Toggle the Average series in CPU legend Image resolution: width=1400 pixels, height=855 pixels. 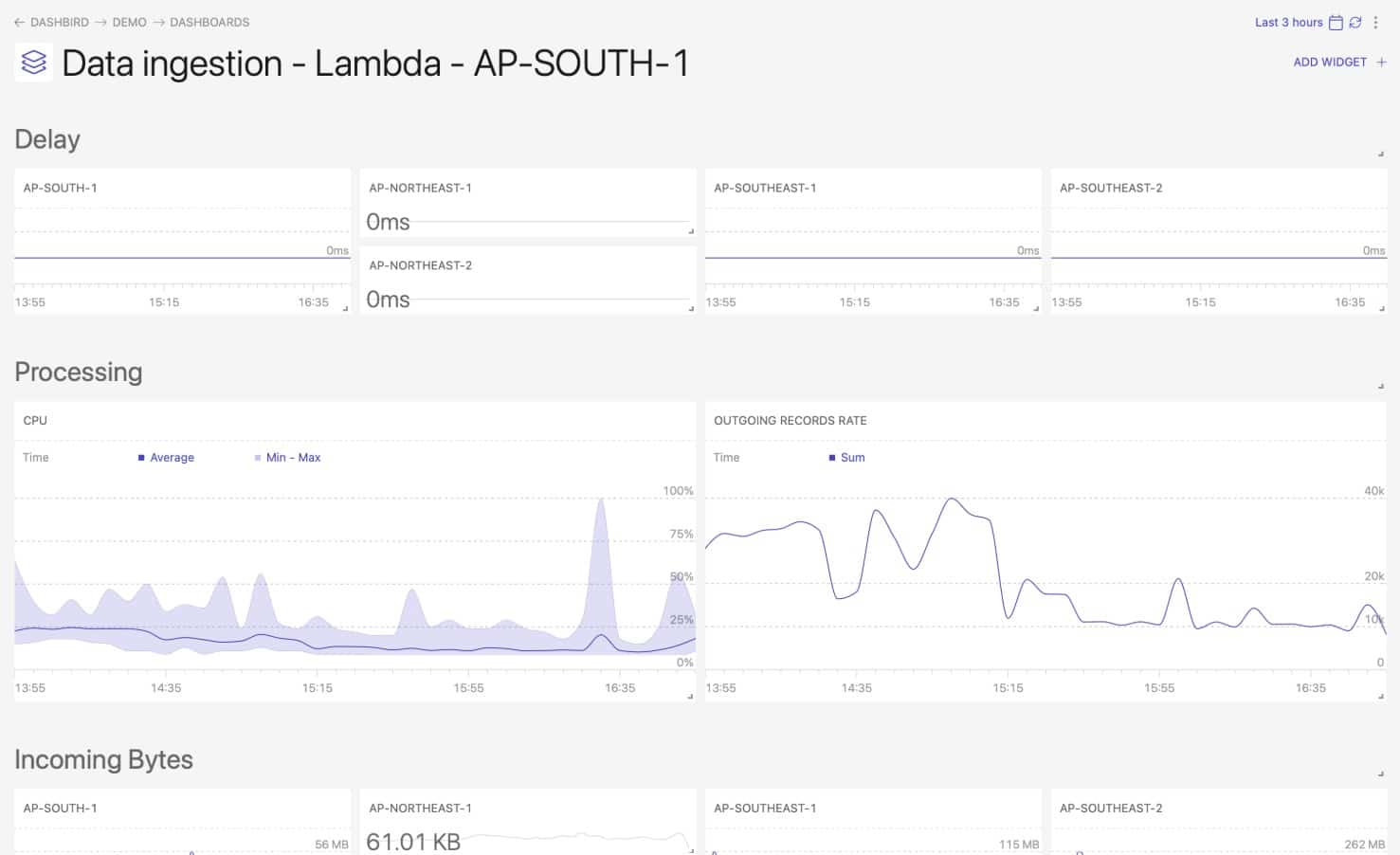166,457
